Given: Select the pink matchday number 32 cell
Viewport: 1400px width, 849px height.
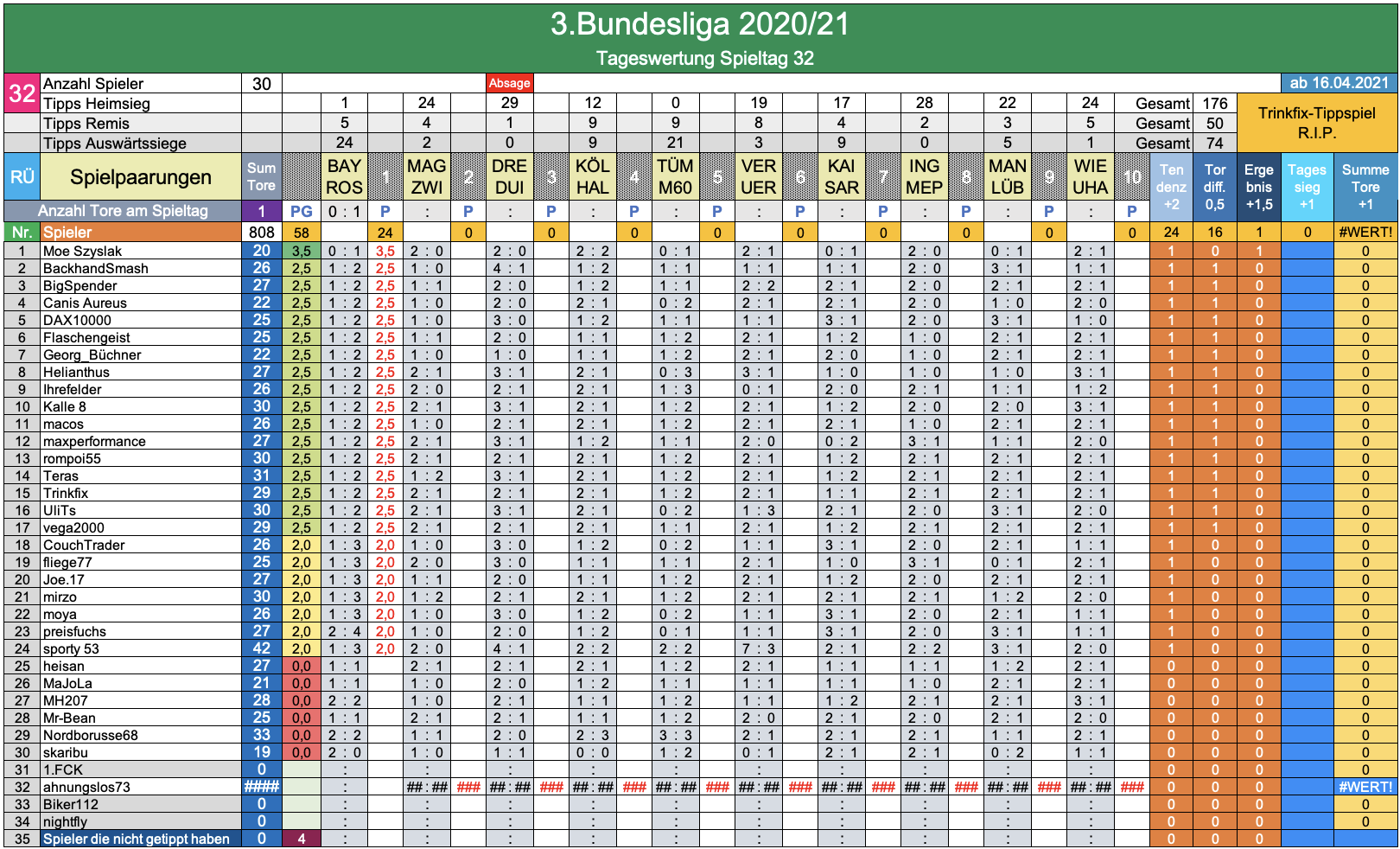Looking at the screenshot, I should (x=22, y=93).
